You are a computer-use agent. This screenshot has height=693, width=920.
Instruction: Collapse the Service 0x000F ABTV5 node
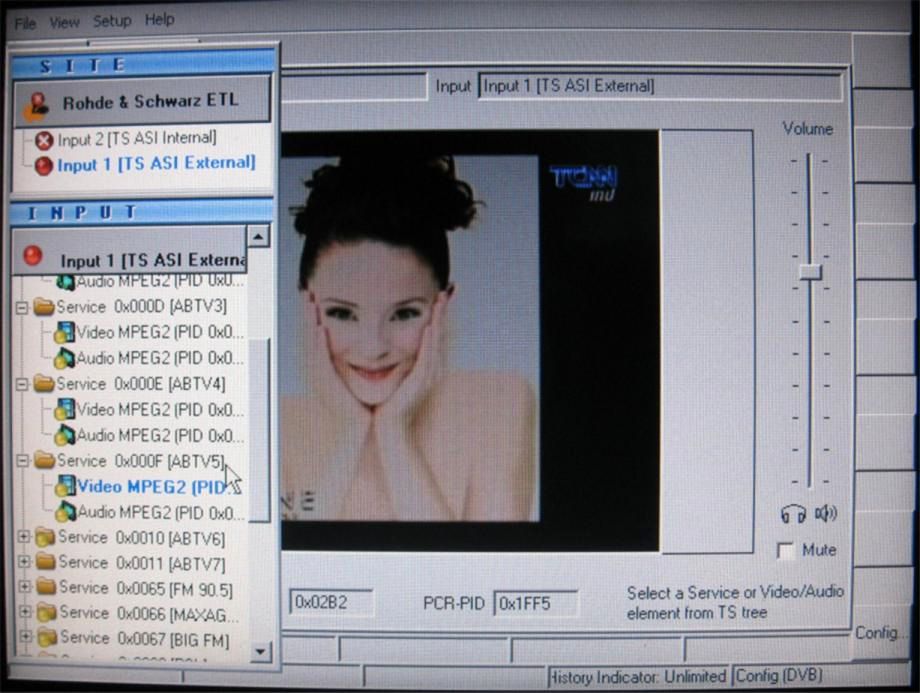(23, 461)
